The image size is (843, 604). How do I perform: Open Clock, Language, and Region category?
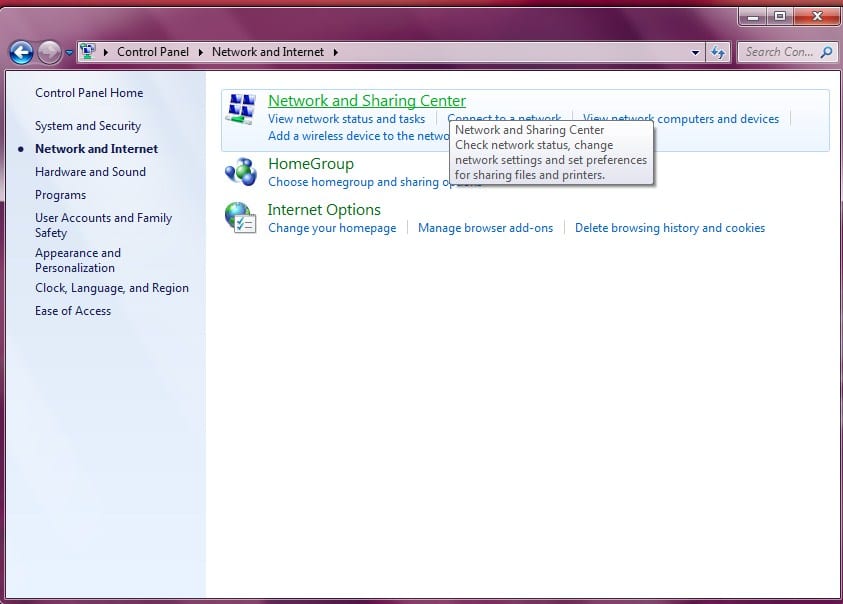click(x=112, y=288)
